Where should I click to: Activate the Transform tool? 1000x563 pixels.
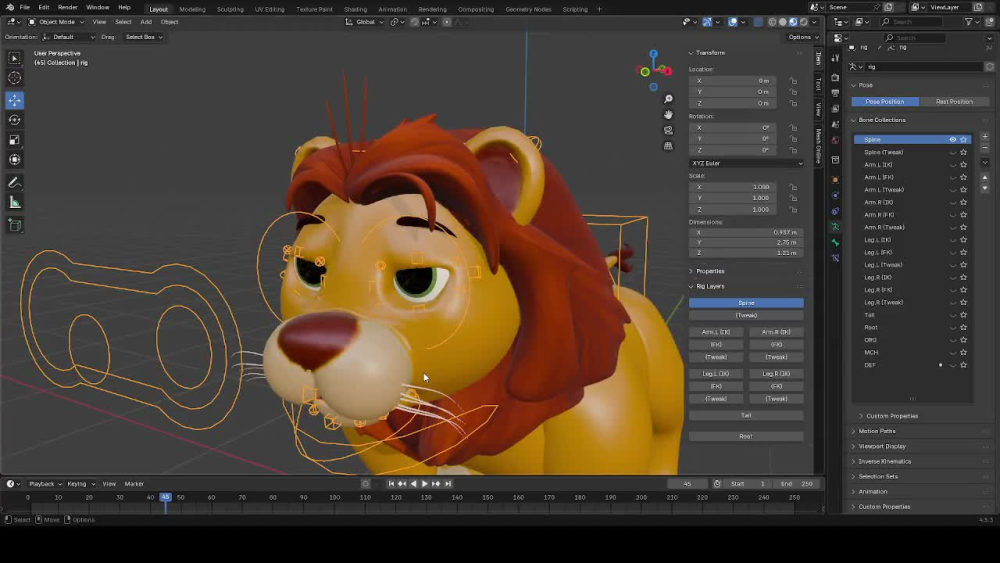(x=14, y=159)
